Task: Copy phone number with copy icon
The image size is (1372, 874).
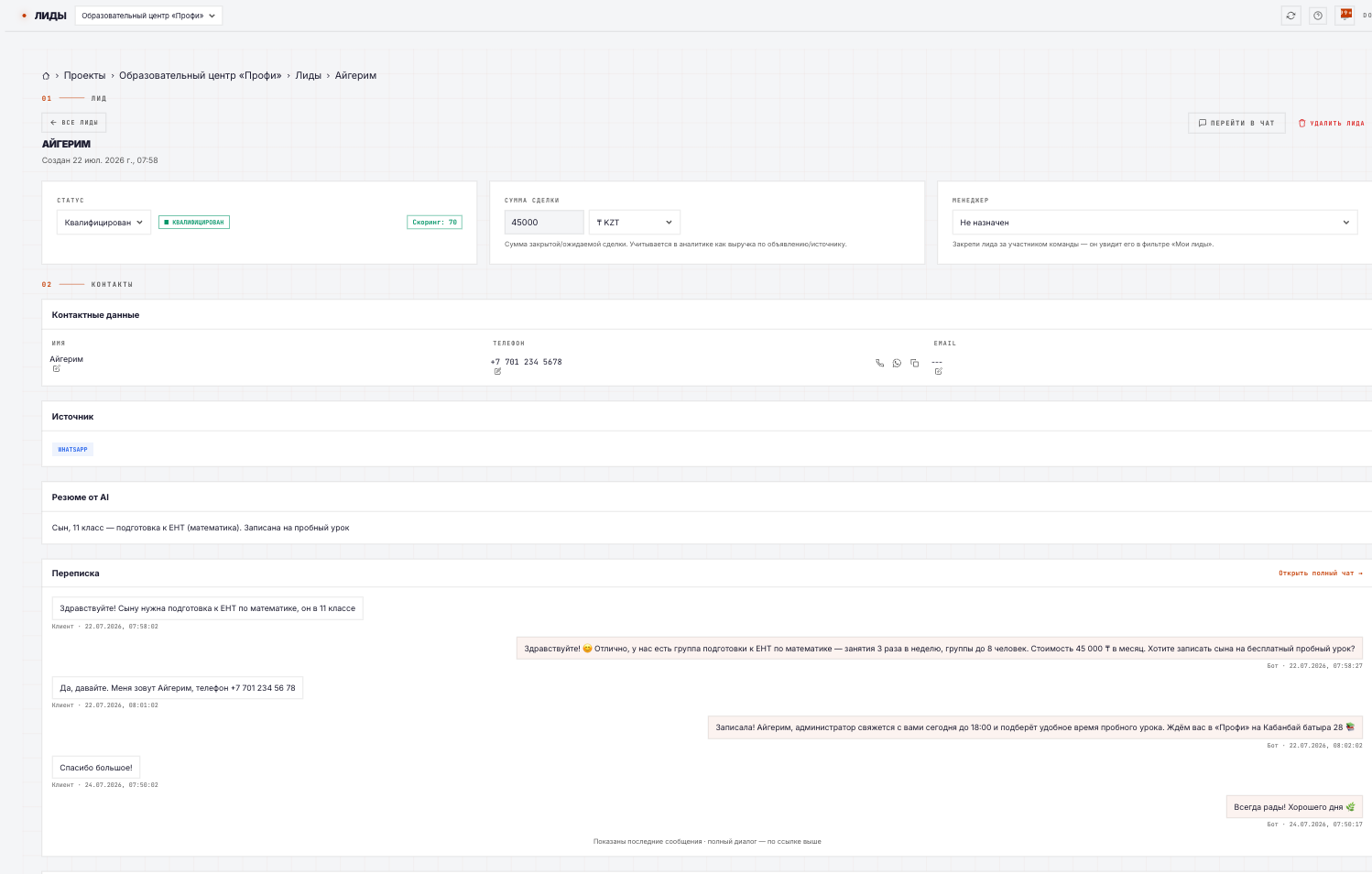Action: pyautogui.click(x=914, y=363)
